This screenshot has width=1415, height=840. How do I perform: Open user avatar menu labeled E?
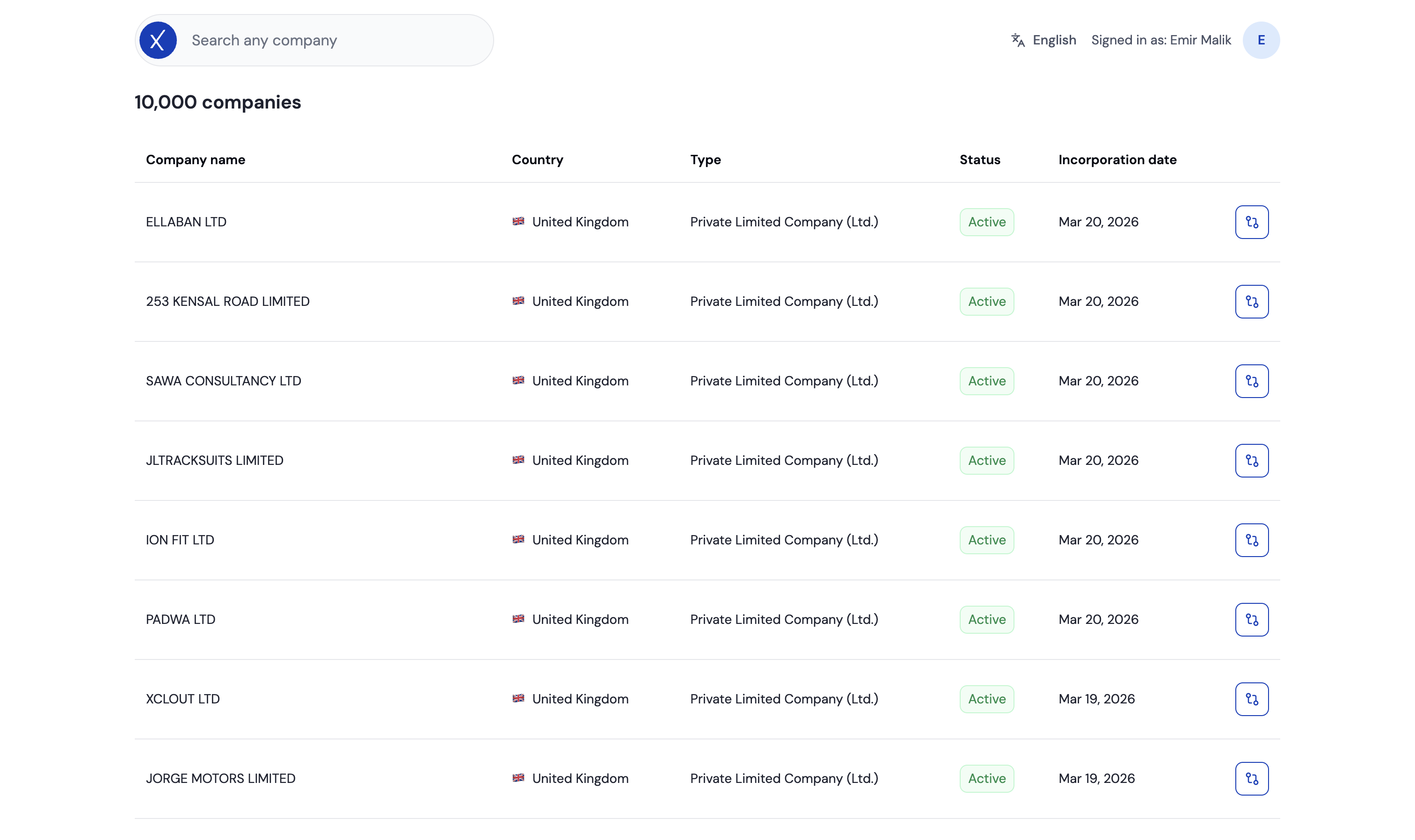click(x=1261, y=40)
